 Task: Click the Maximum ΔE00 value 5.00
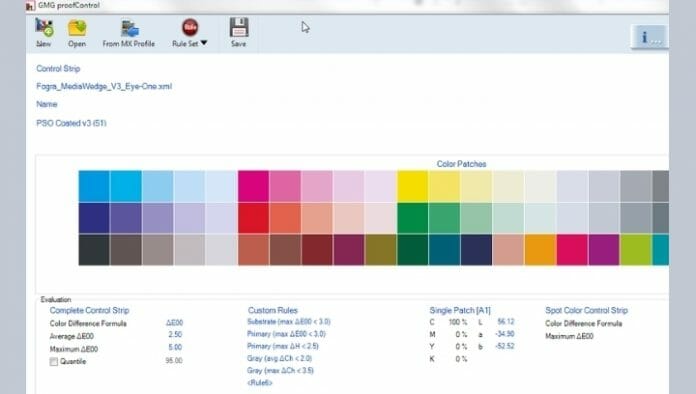(175, 347)
